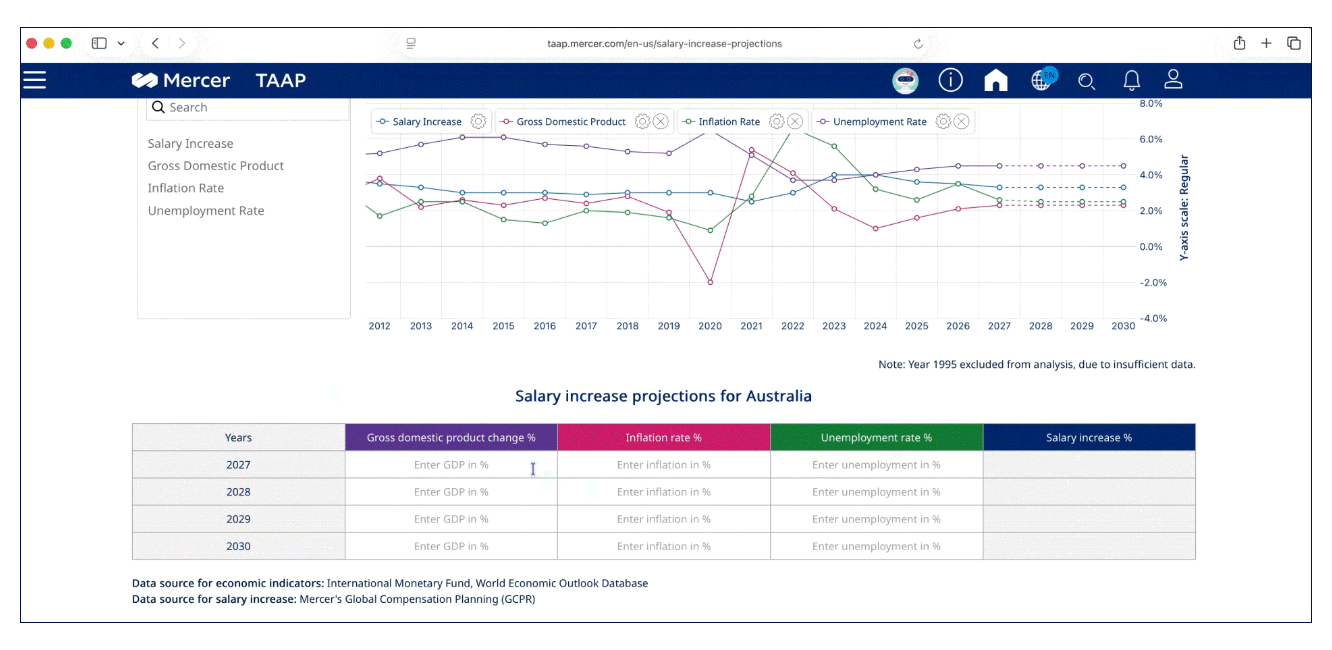Open the user profile icon
Viewport: 1332px width, 650px height.
coord(1174,79)
